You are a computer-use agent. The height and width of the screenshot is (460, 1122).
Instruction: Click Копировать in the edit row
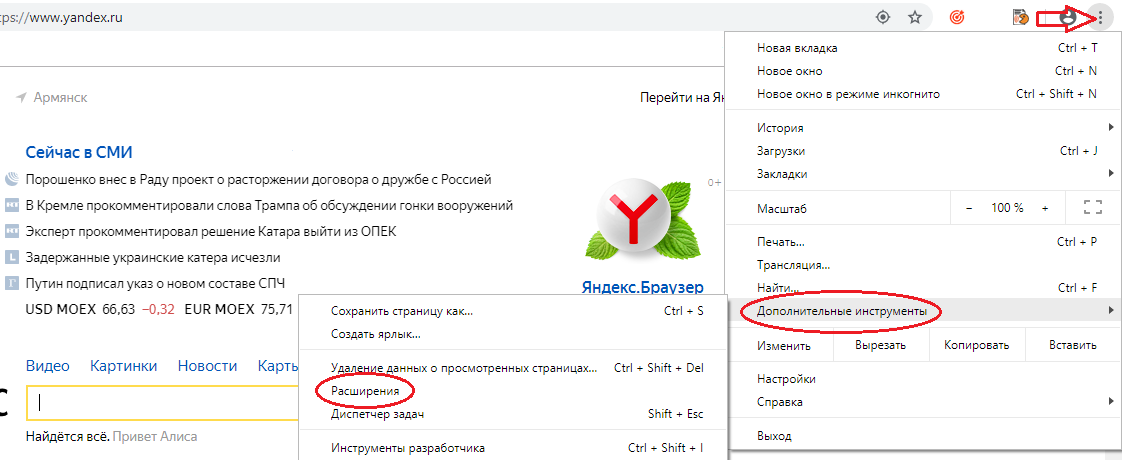[x=977, y=346]
